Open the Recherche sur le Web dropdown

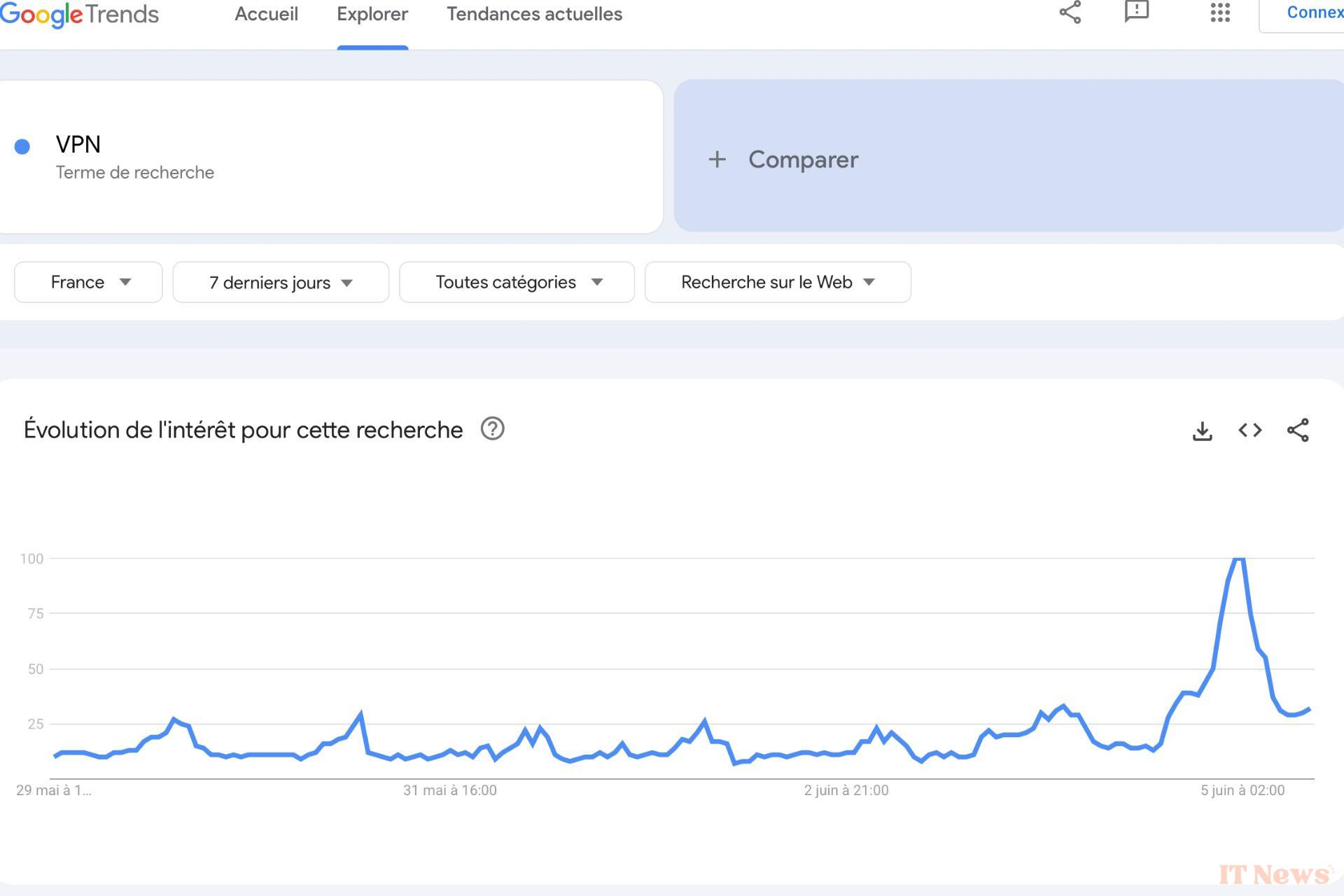pos(778,282)
